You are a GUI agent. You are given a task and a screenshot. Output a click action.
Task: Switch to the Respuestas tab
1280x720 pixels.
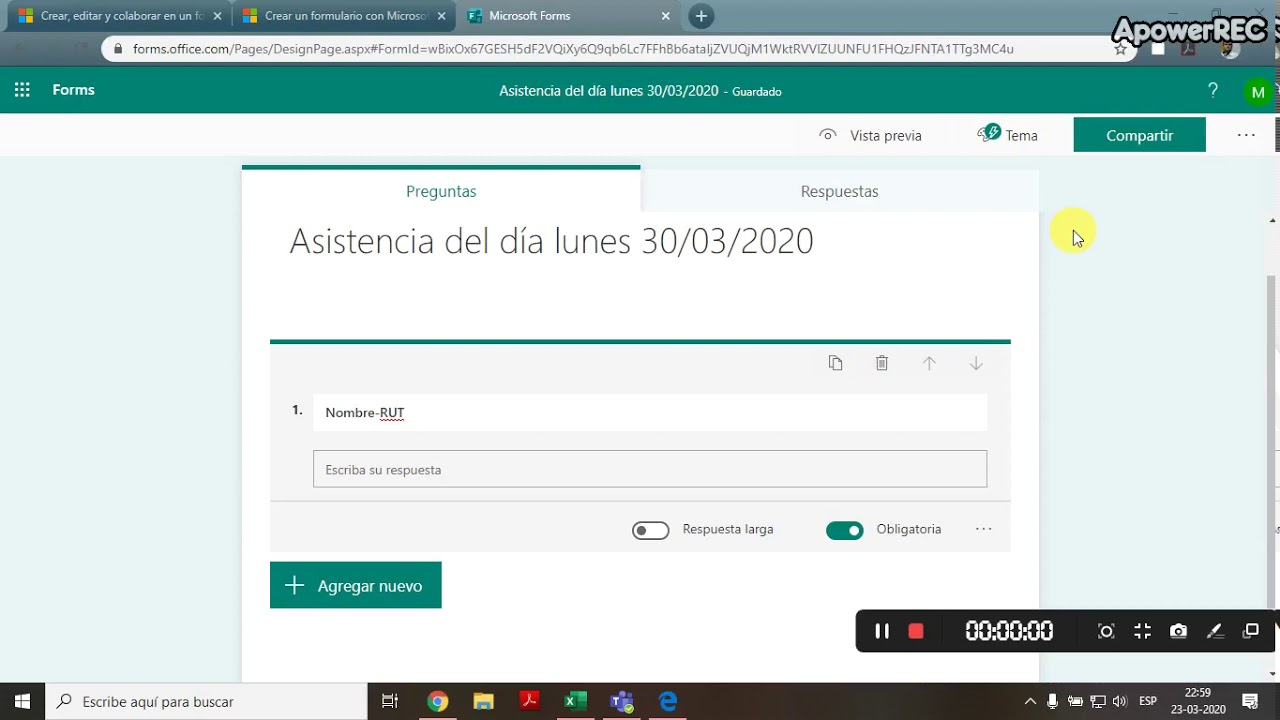(839, 191)
